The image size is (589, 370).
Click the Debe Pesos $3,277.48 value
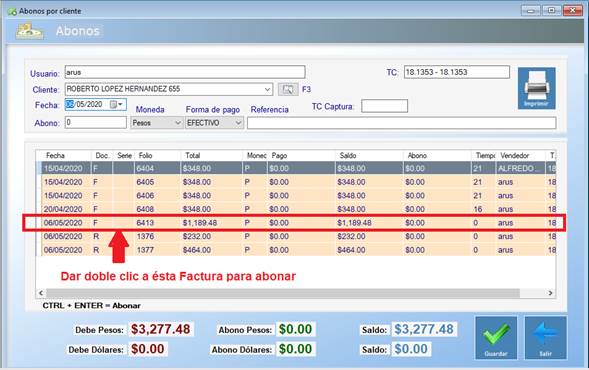160,329
